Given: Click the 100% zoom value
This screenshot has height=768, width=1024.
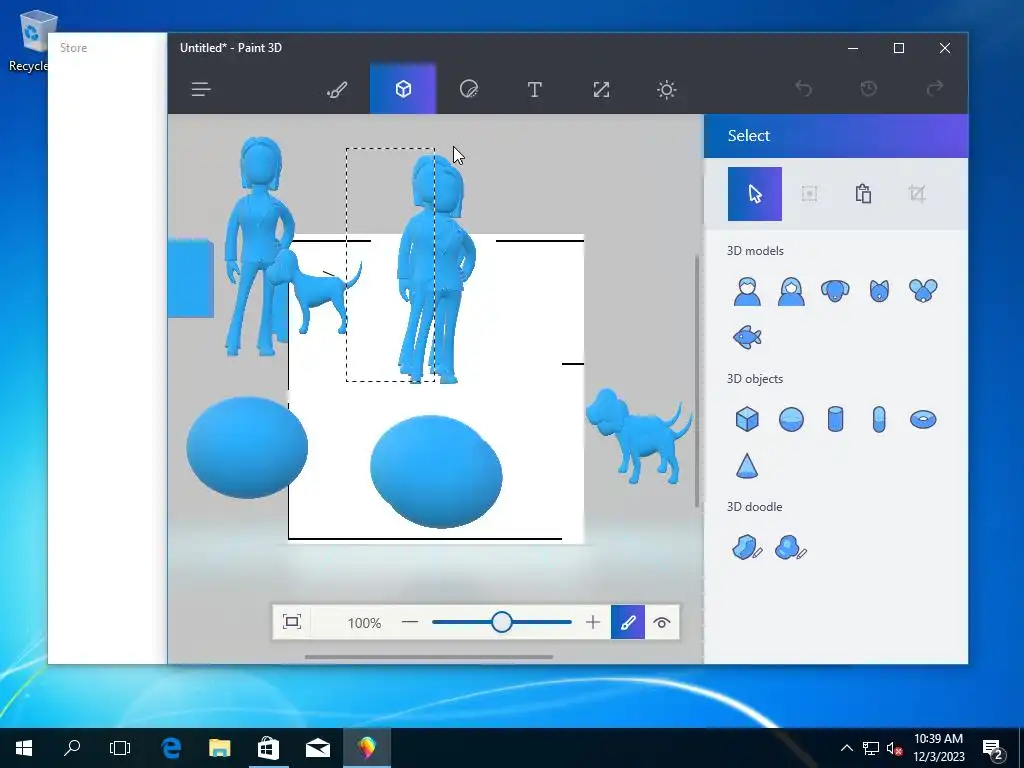Looking at the screenshot, I should [x=364, y=623].
